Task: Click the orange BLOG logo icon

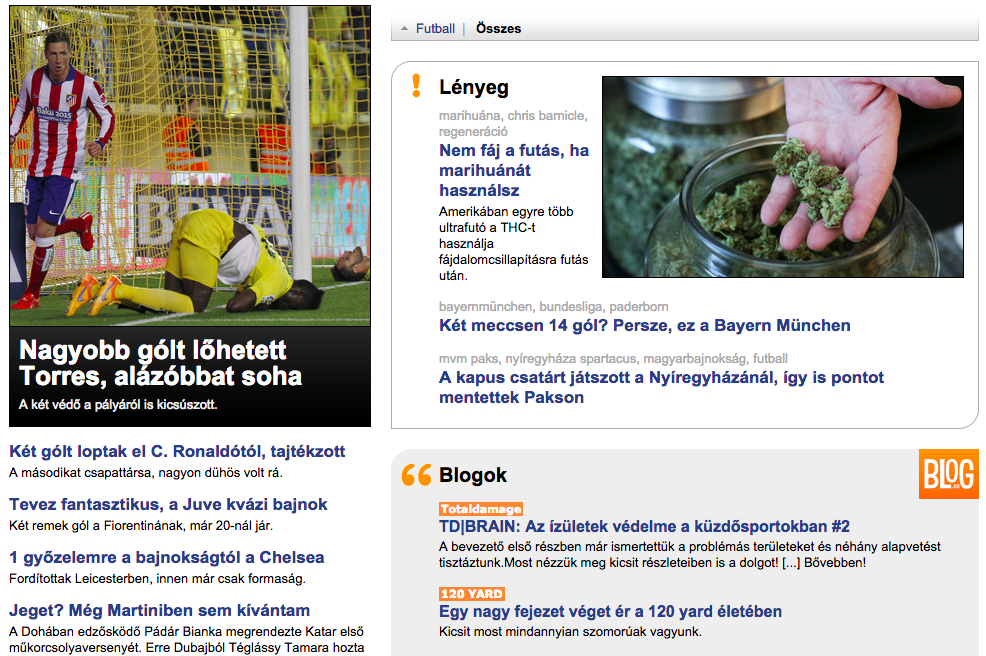Action: [948, 474]
